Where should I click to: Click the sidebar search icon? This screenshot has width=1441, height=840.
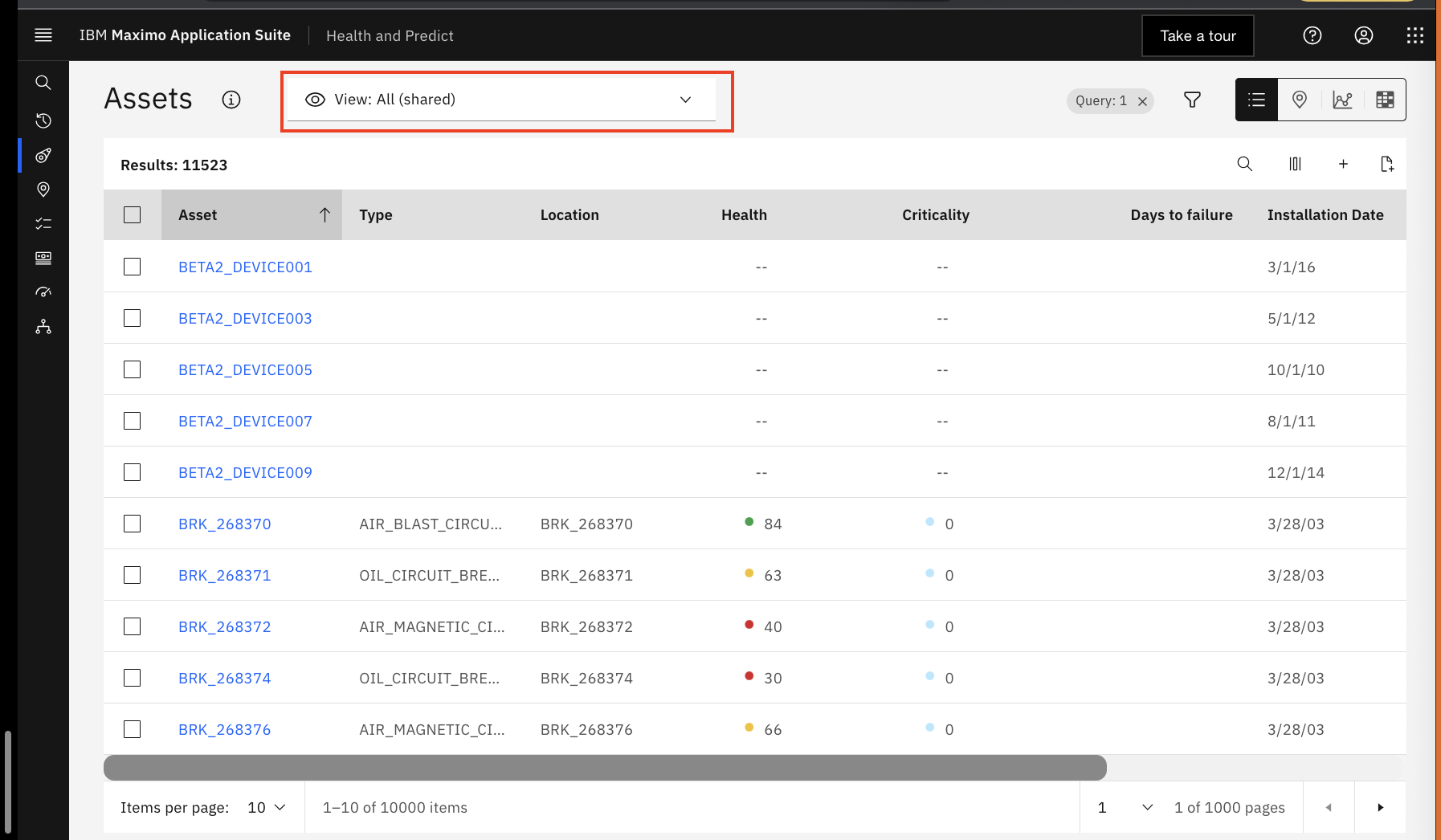point(43,83)
